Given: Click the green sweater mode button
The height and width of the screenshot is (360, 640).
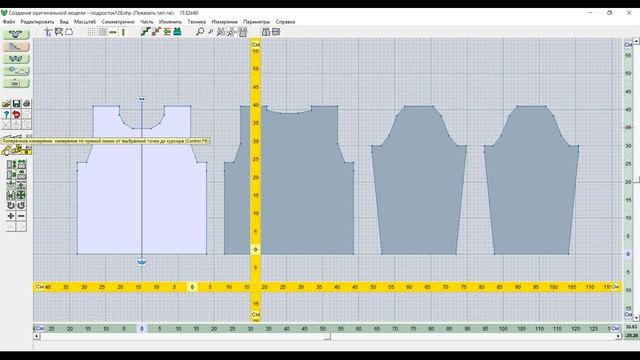Looking at the screenshot, I should click(16, 34).
